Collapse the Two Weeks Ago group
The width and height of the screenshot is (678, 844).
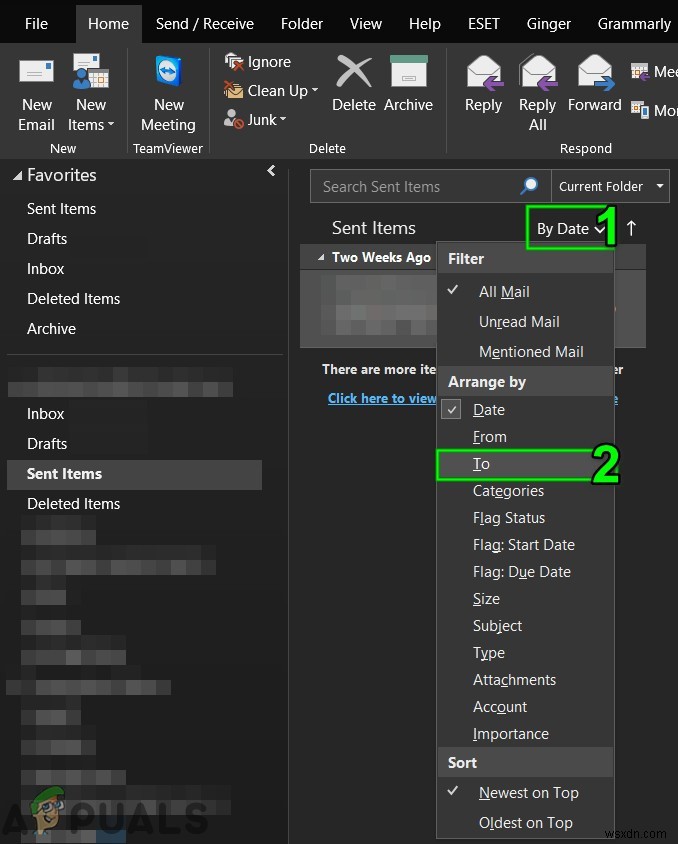(x=321, y=258)
